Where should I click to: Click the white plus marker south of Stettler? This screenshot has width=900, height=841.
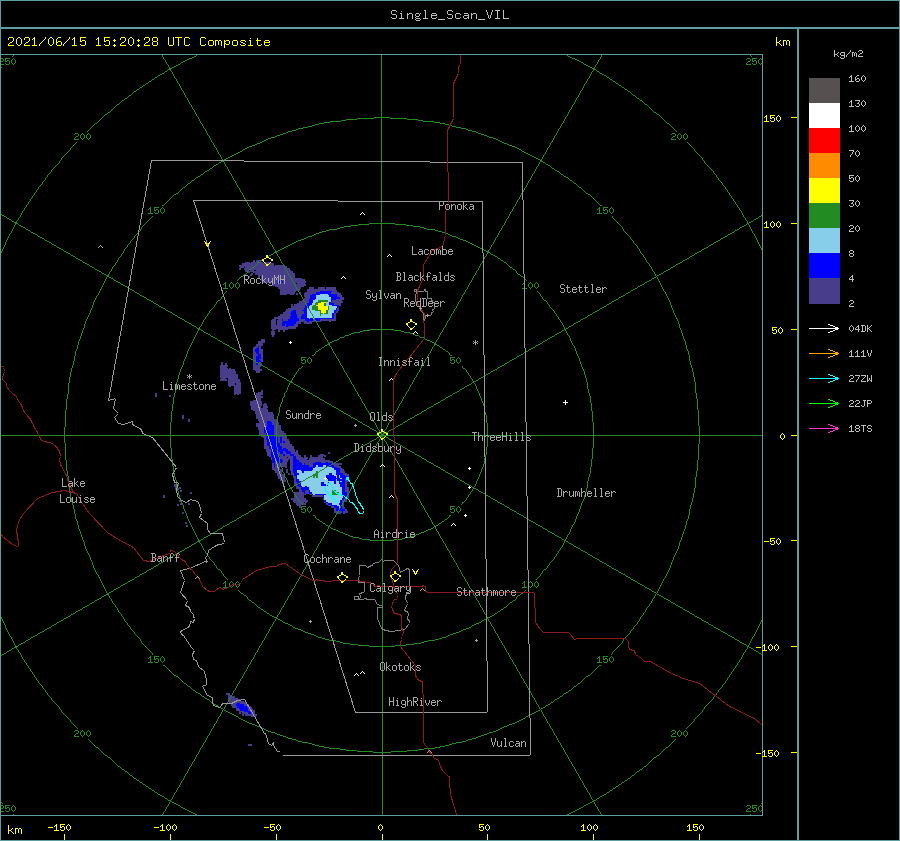pyautogui.click(x=565, y=402)
